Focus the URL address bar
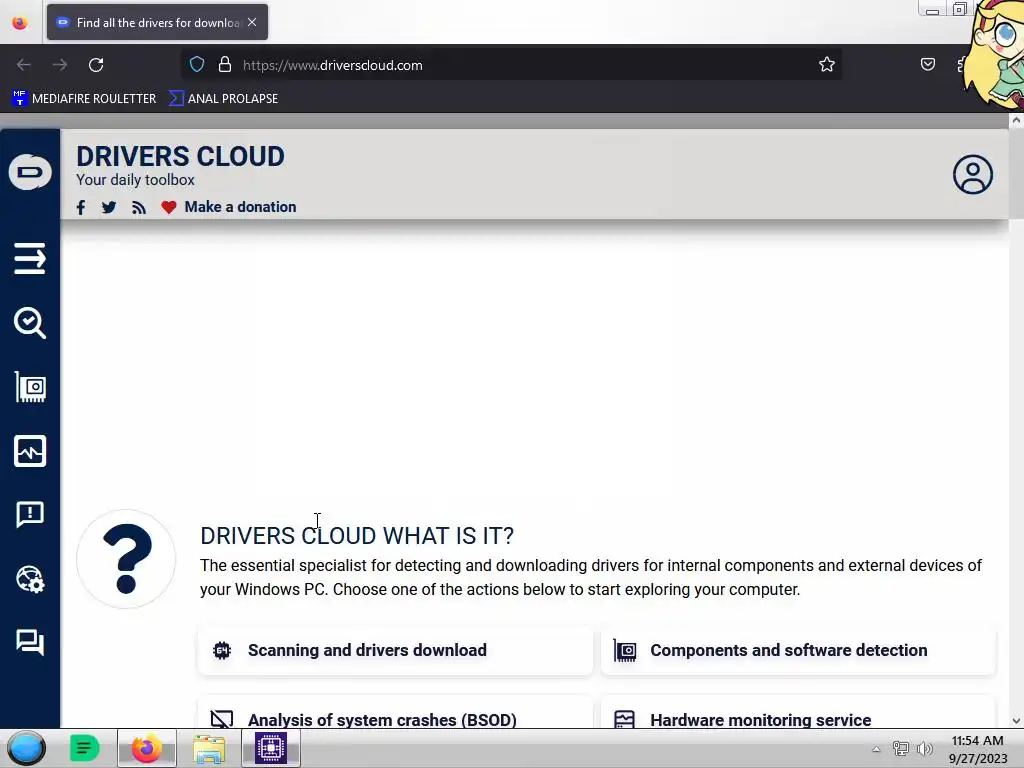This screenshot has width=1024, height=768. (509, 65)
